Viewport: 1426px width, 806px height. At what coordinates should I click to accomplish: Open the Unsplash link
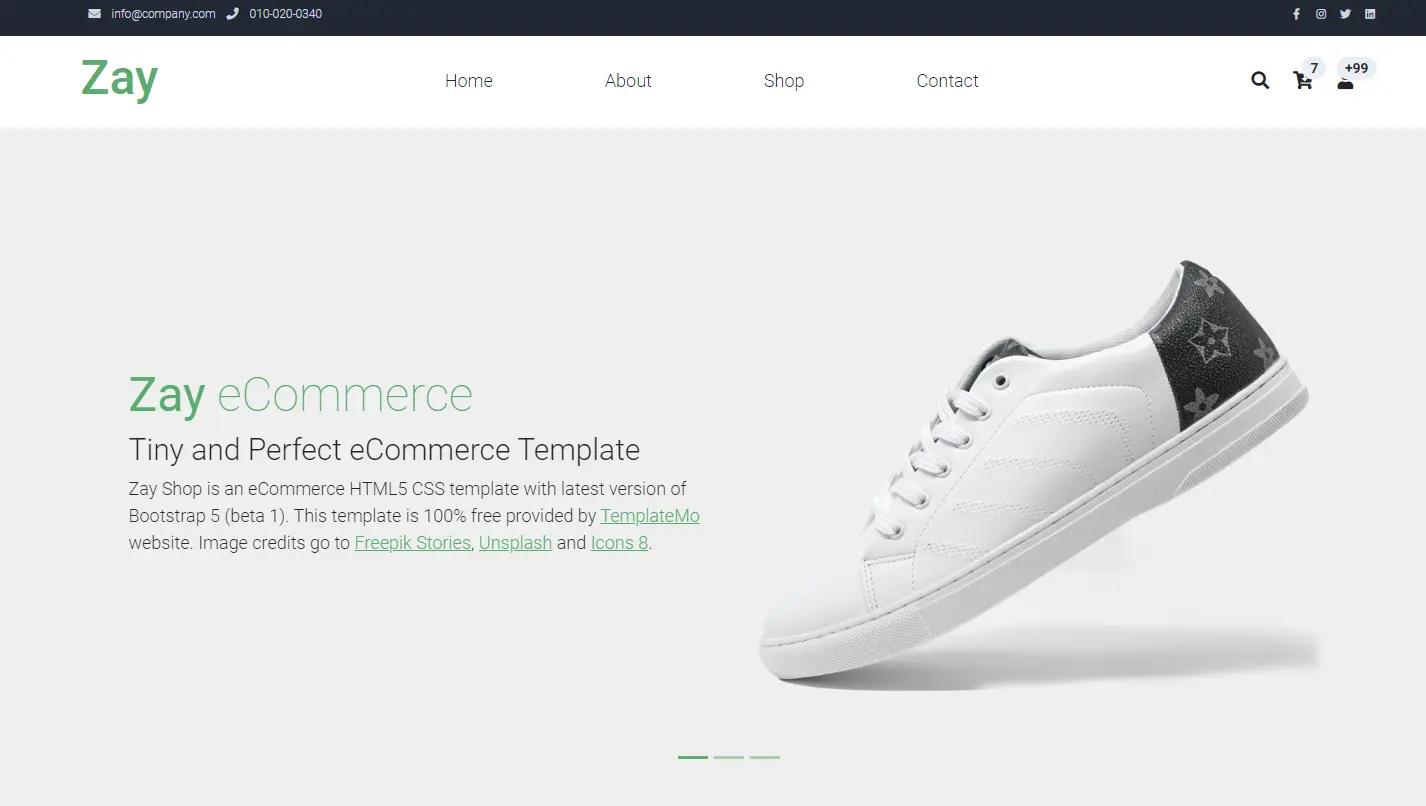tap(515, 543)
